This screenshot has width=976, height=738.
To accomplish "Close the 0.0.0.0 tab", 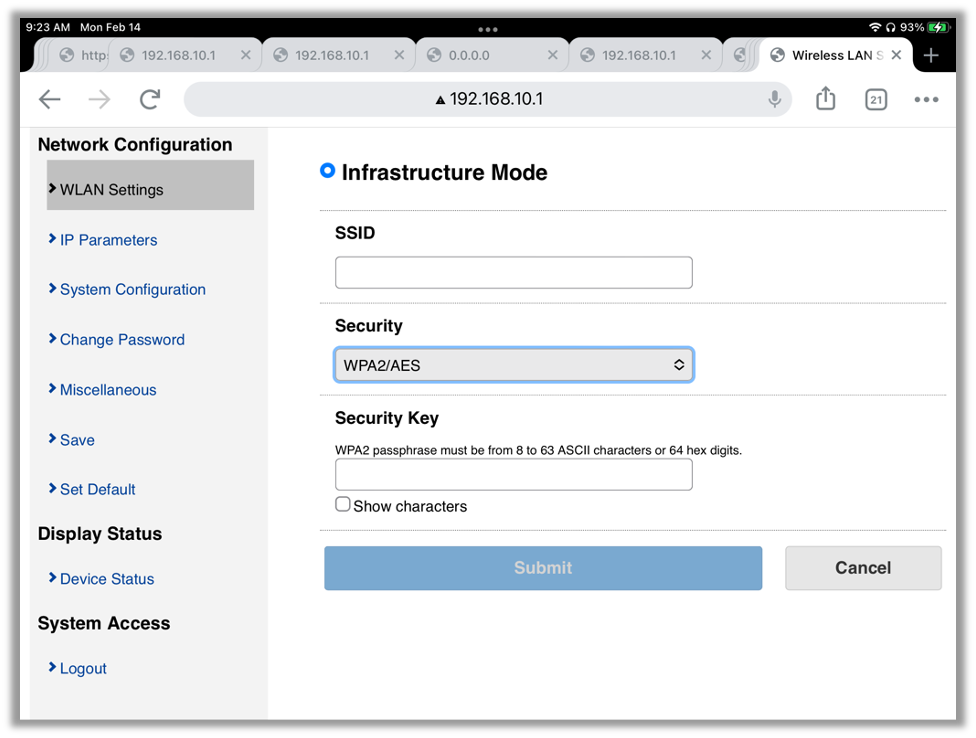I will click(553, 56).
